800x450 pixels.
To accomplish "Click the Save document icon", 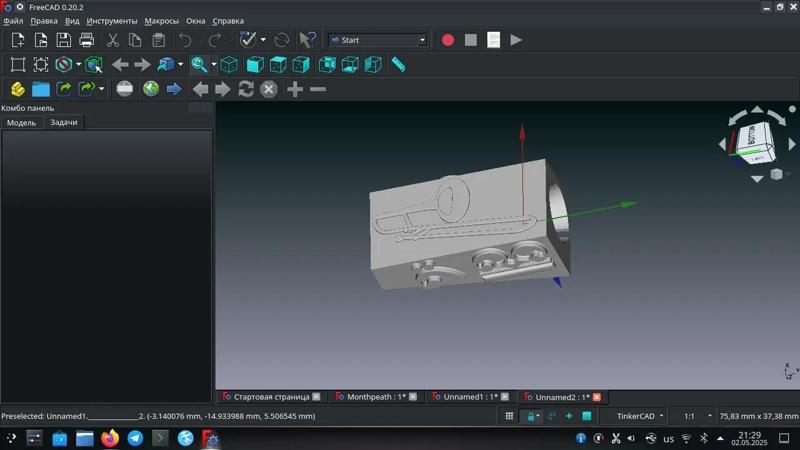I will [x=63, y=40].
